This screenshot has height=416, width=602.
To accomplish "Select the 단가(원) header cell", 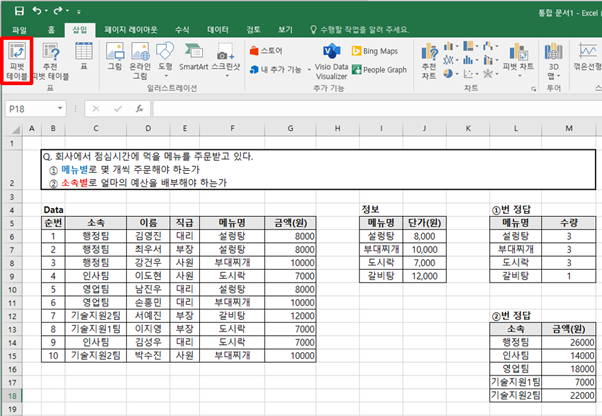I will click(425, 223).
